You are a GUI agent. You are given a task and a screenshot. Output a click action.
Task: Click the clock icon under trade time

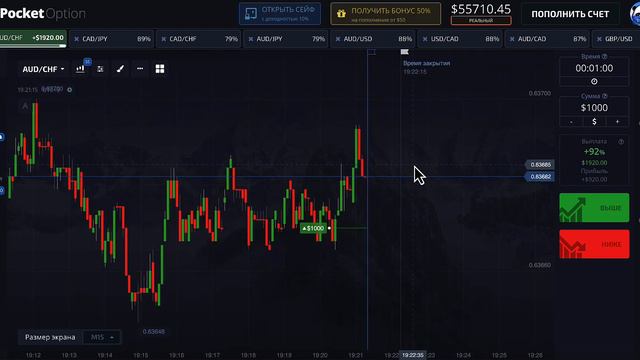[x=594, y=82]
